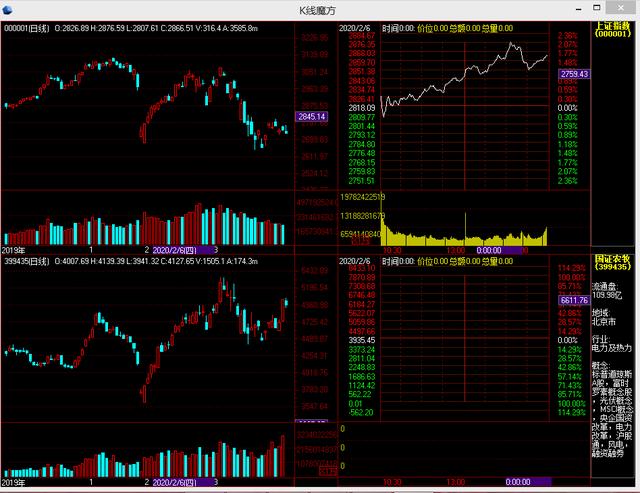
Task: Click the 概念 description block in sidebar
Action: click(x=612, y=410)
